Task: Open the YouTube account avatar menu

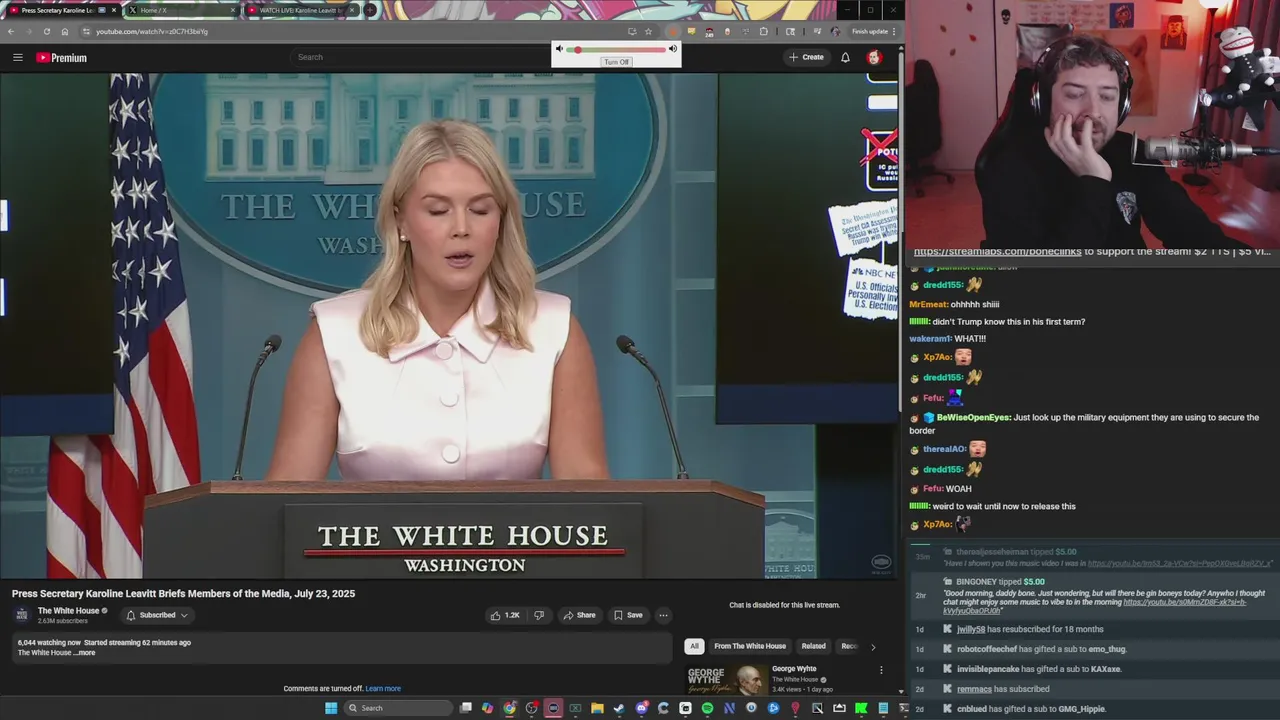Action: [x=874, y=57]
